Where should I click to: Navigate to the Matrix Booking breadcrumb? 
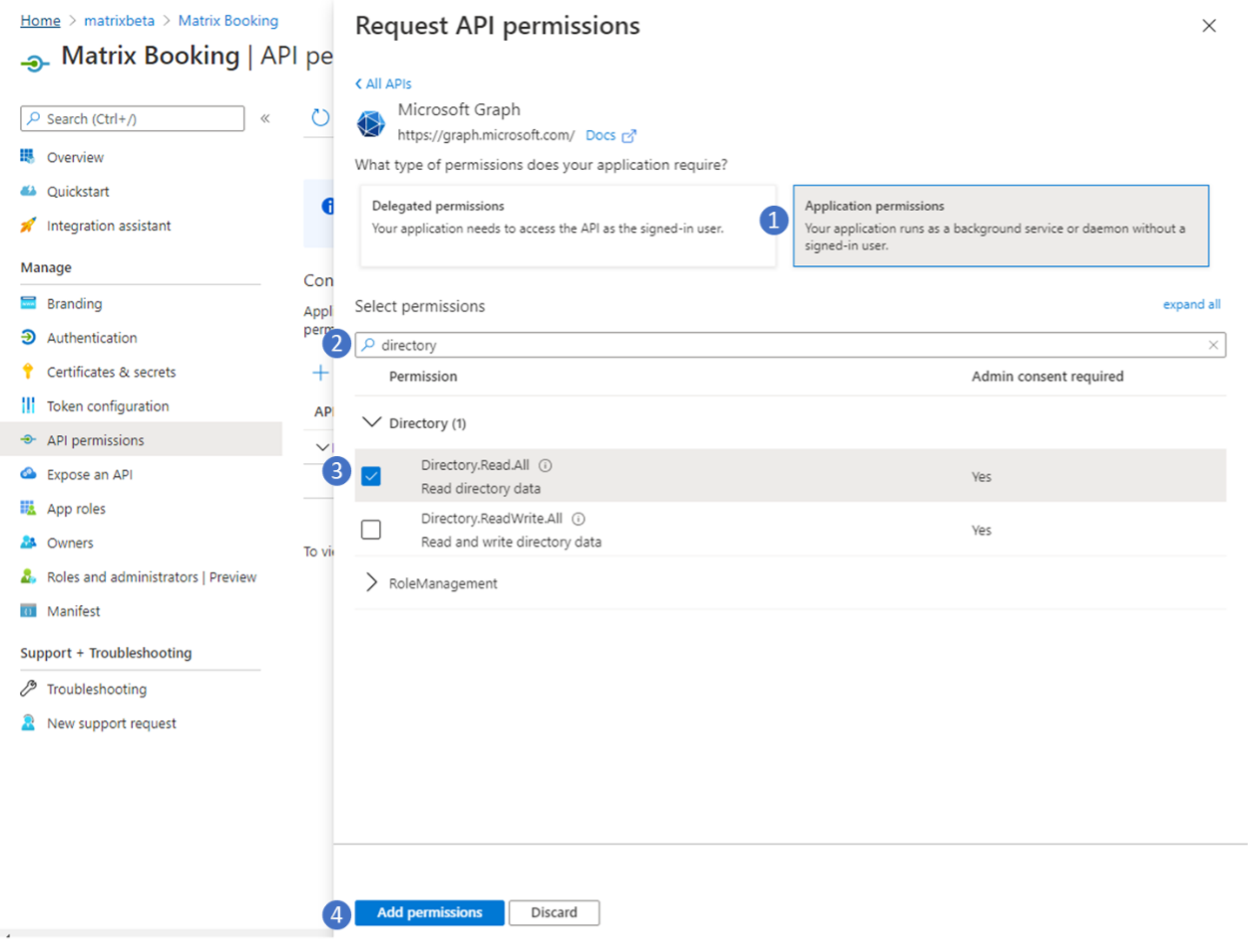click(x=228, y=20)
